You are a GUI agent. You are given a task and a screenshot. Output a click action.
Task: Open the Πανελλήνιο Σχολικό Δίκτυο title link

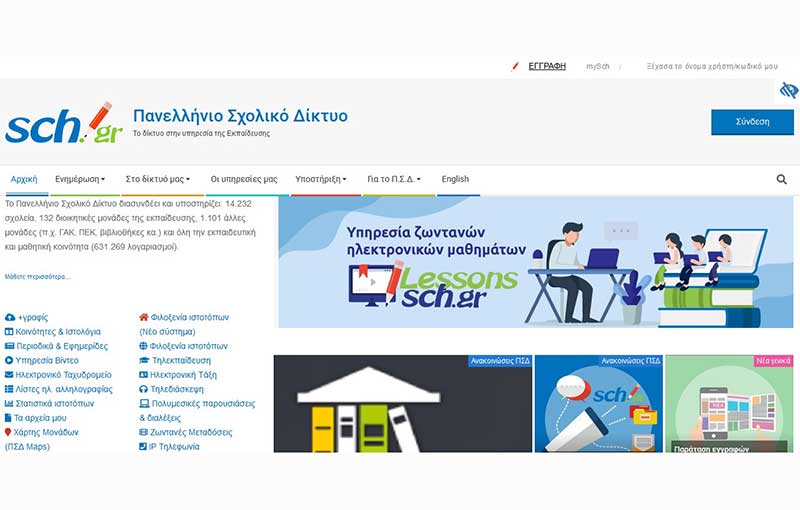point(240,116)
